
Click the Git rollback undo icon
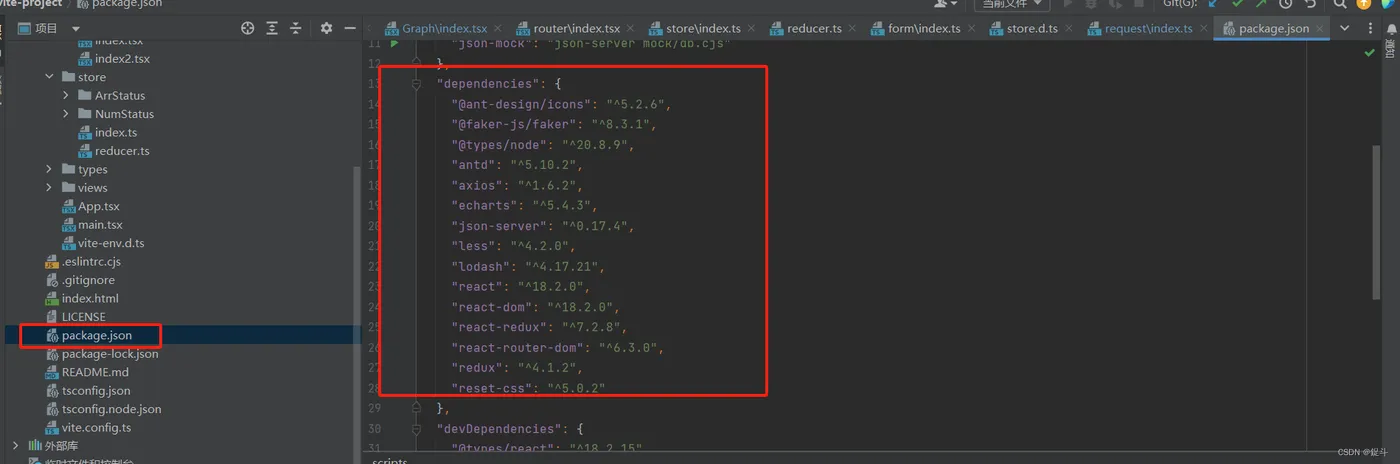tap(1310, 4)
